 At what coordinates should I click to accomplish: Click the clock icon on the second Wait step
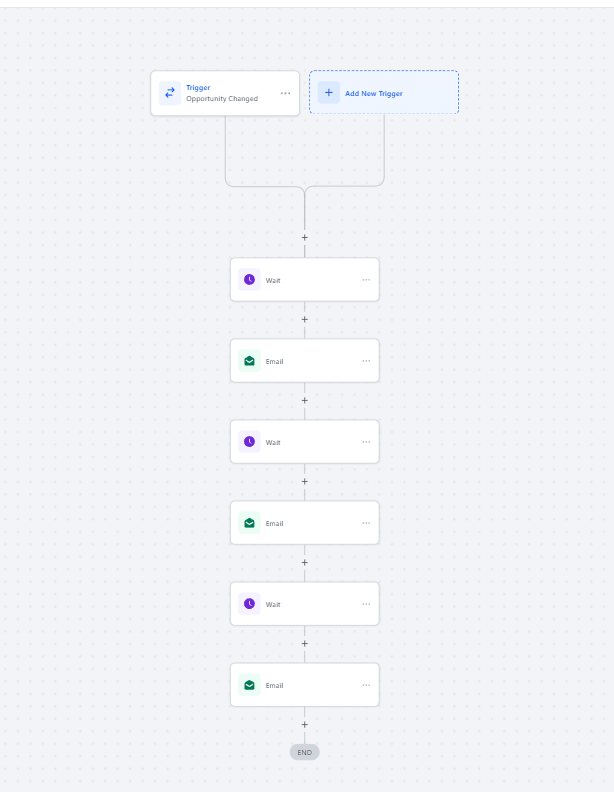pos(249,442)
